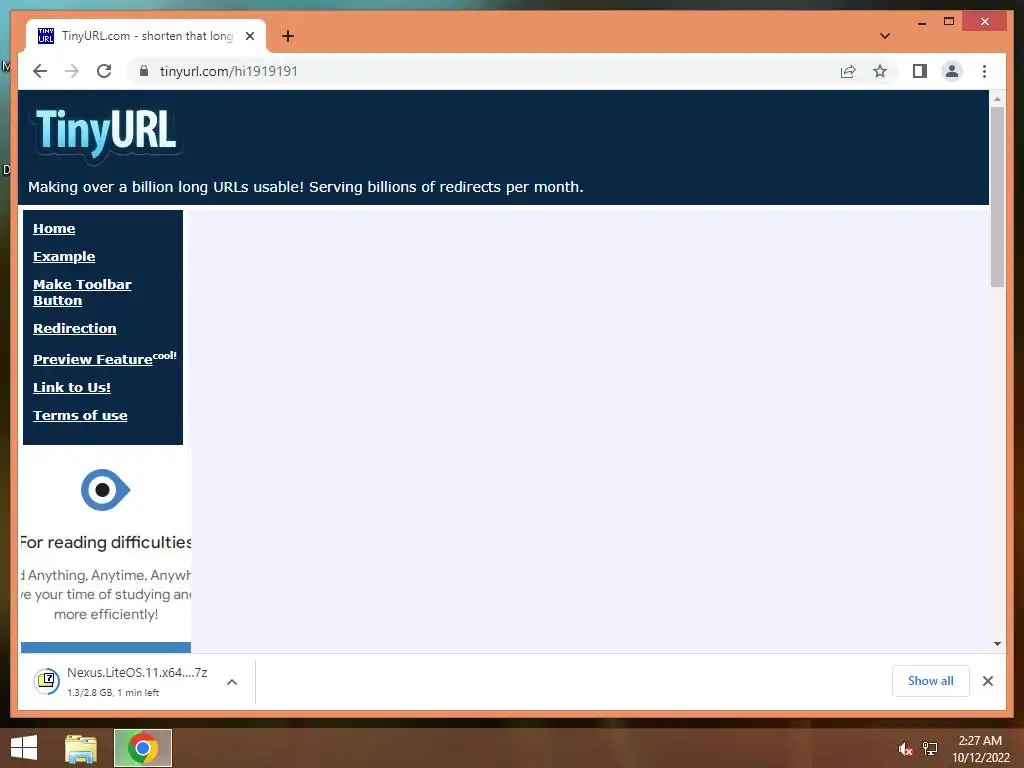Open the Terms of use link
Viewport: 1024px width, 768px height.
point(80,415)
